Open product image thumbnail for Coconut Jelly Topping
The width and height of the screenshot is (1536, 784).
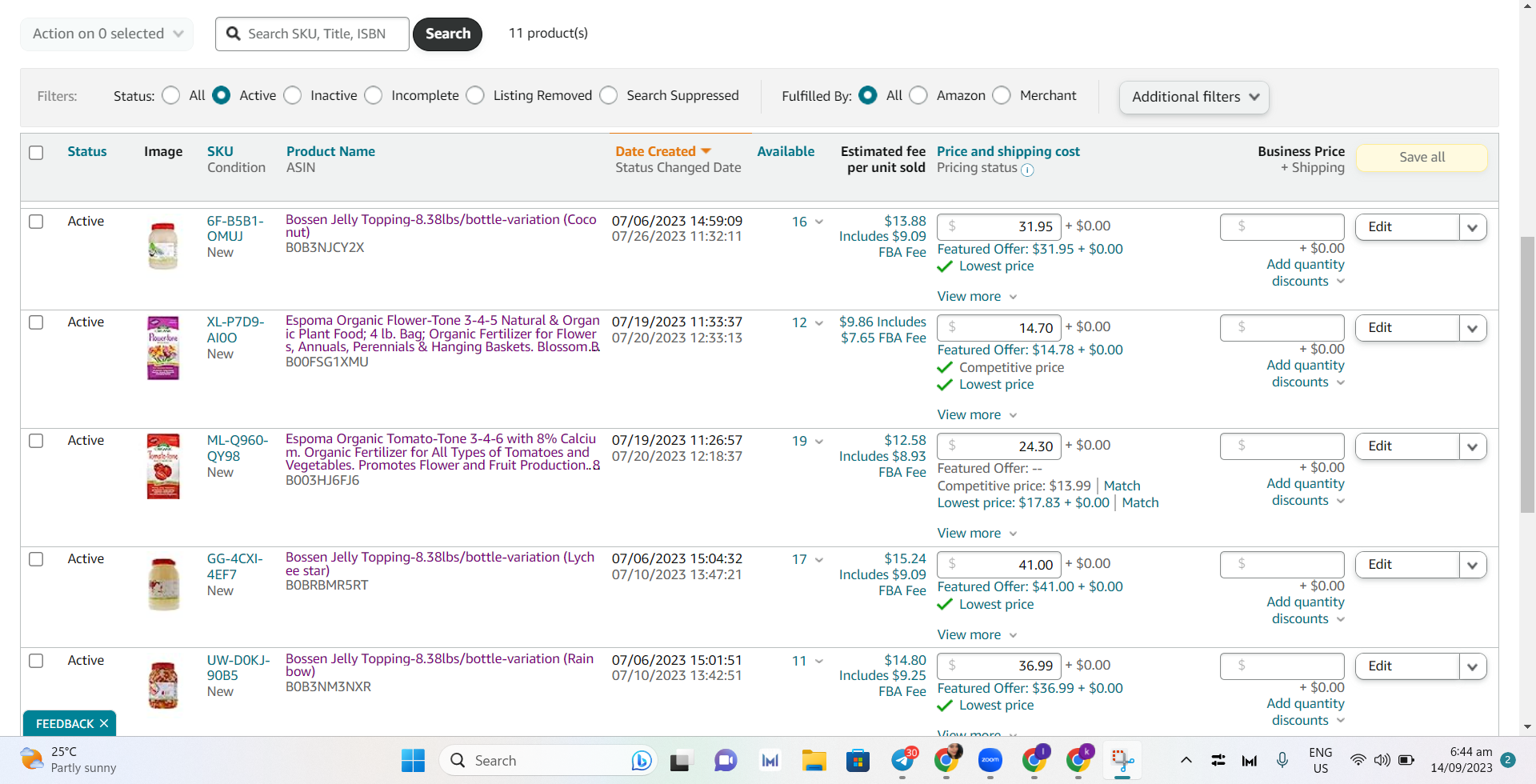(163, 246)
